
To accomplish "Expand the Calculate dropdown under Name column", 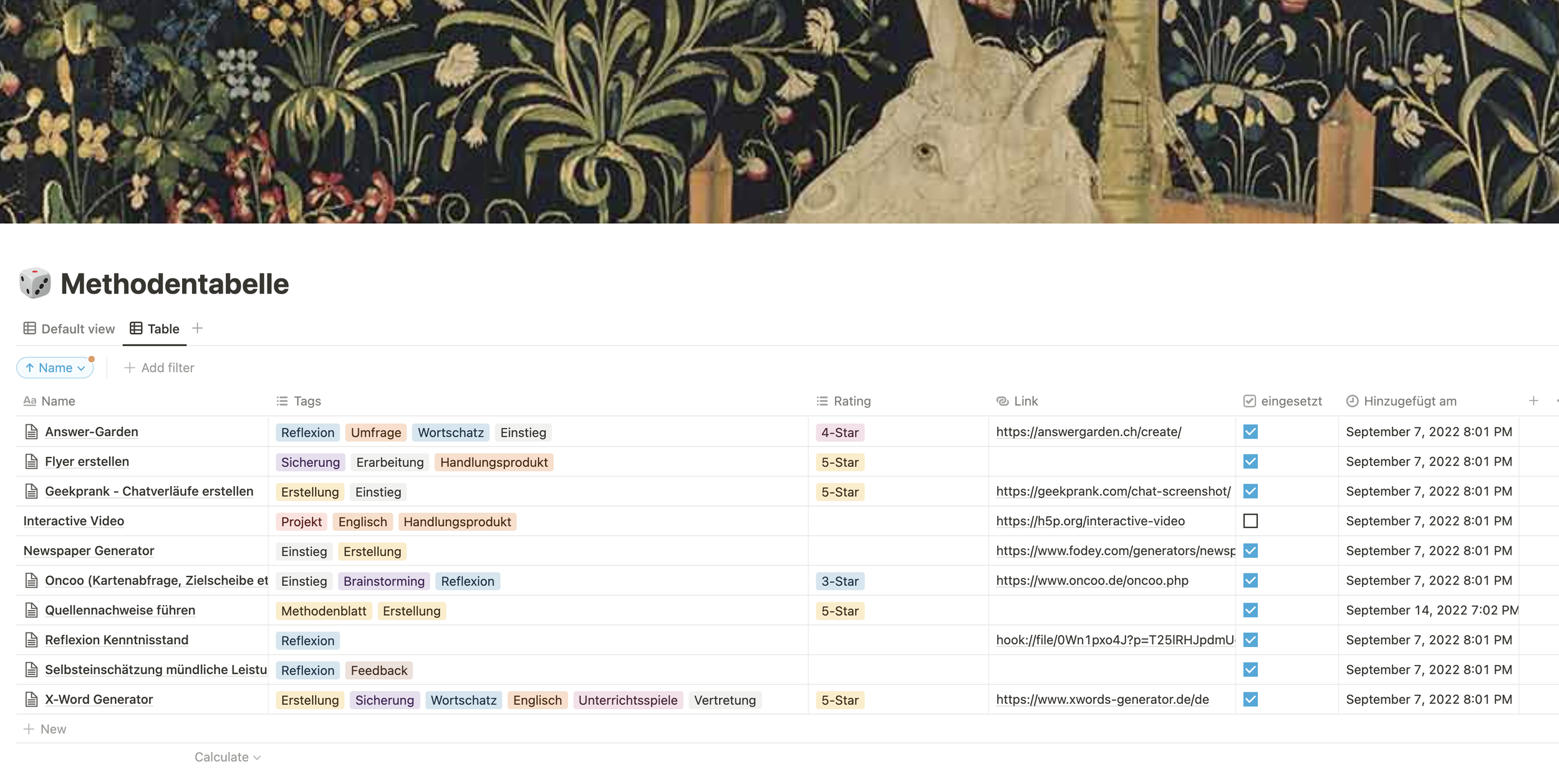I will coord(227,757).
